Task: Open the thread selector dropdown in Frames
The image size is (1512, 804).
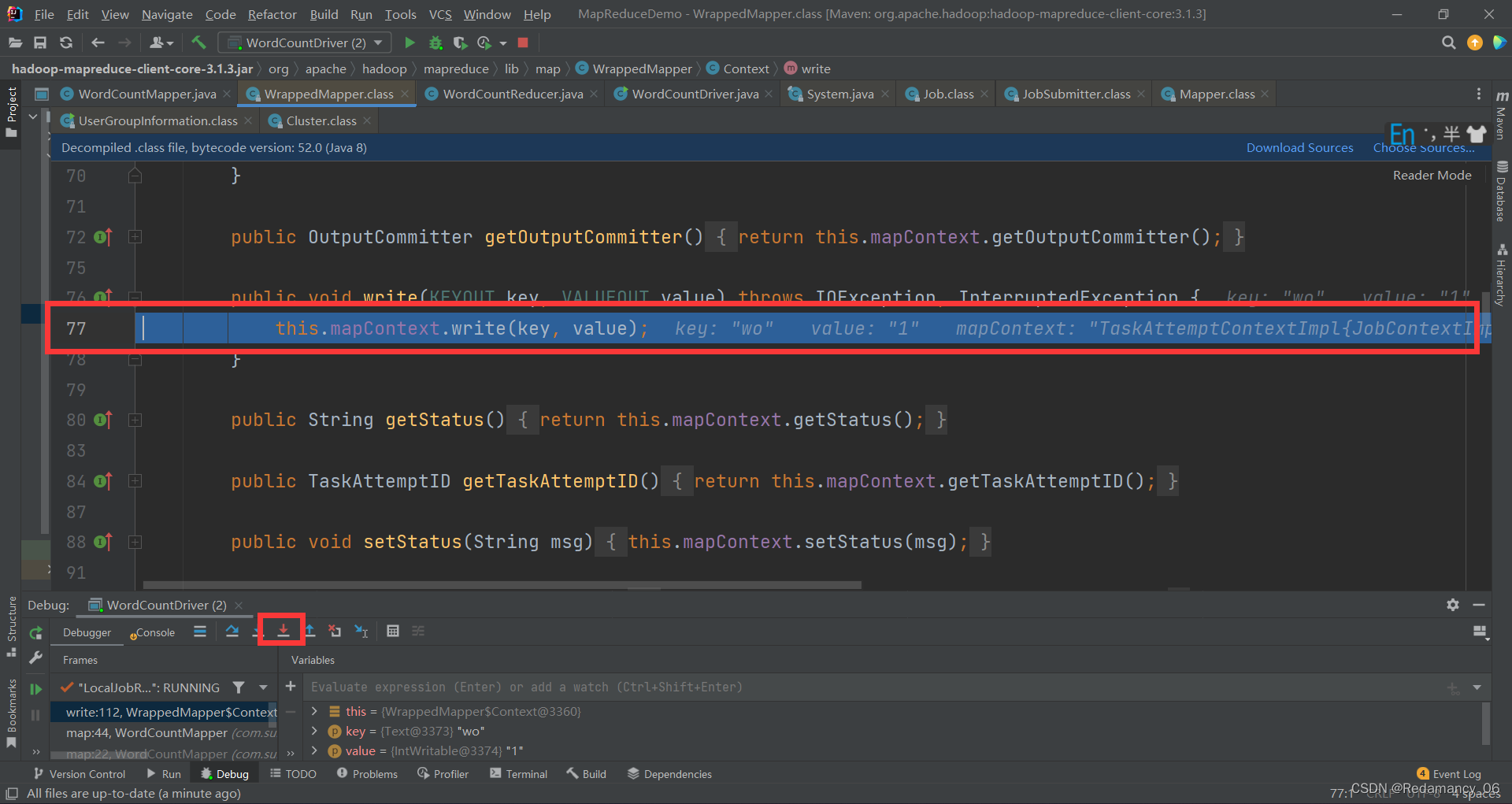Action: [x=264, y=687]
